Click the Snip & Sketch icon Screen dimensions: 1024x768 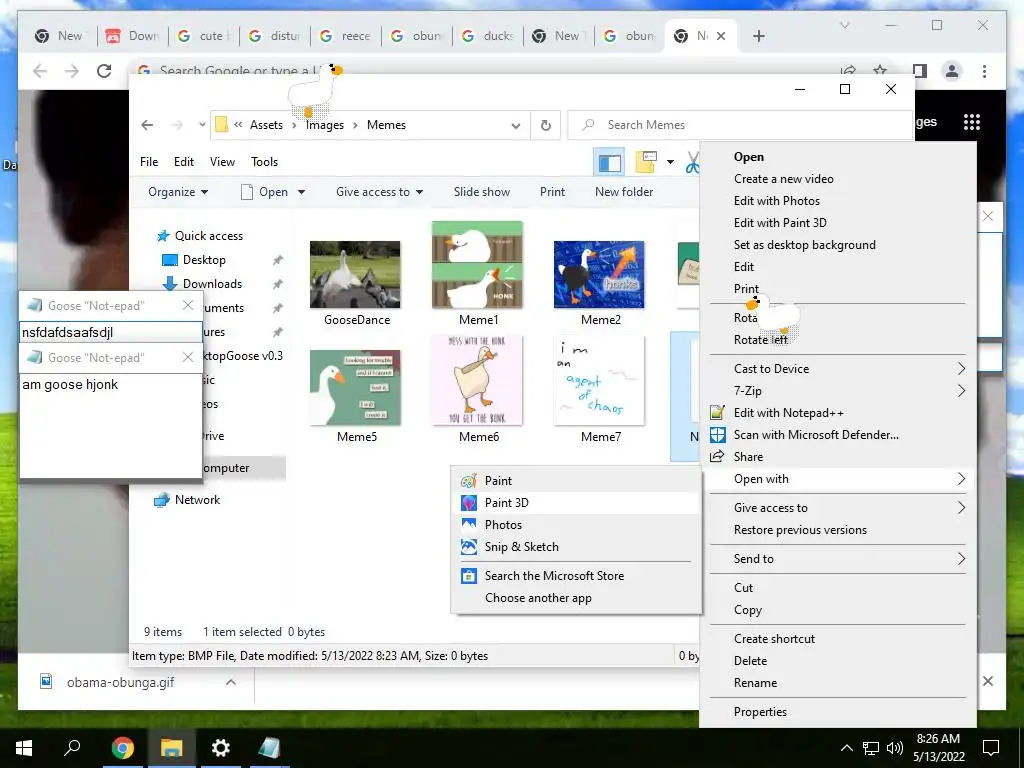pyautogui.click(x=469, y=547)
